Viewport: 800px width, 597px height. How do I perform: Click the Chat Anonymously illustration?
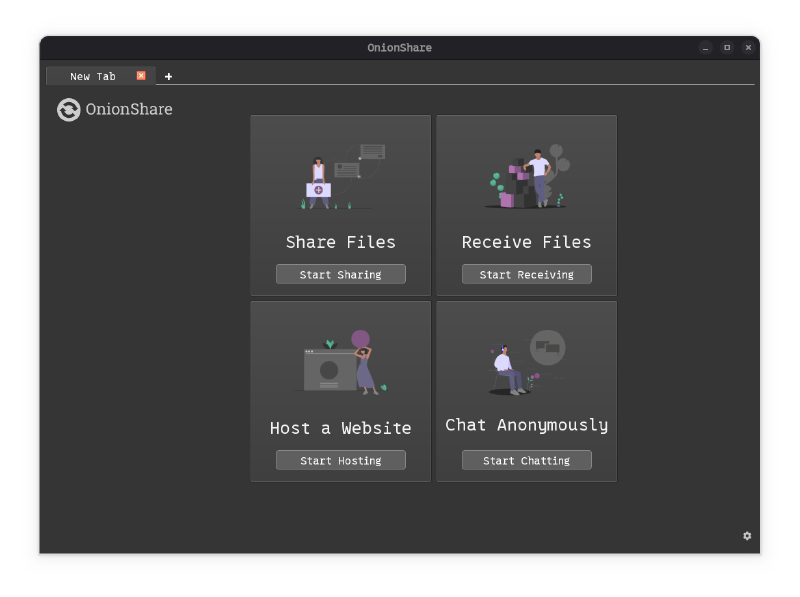click(527, 362)
